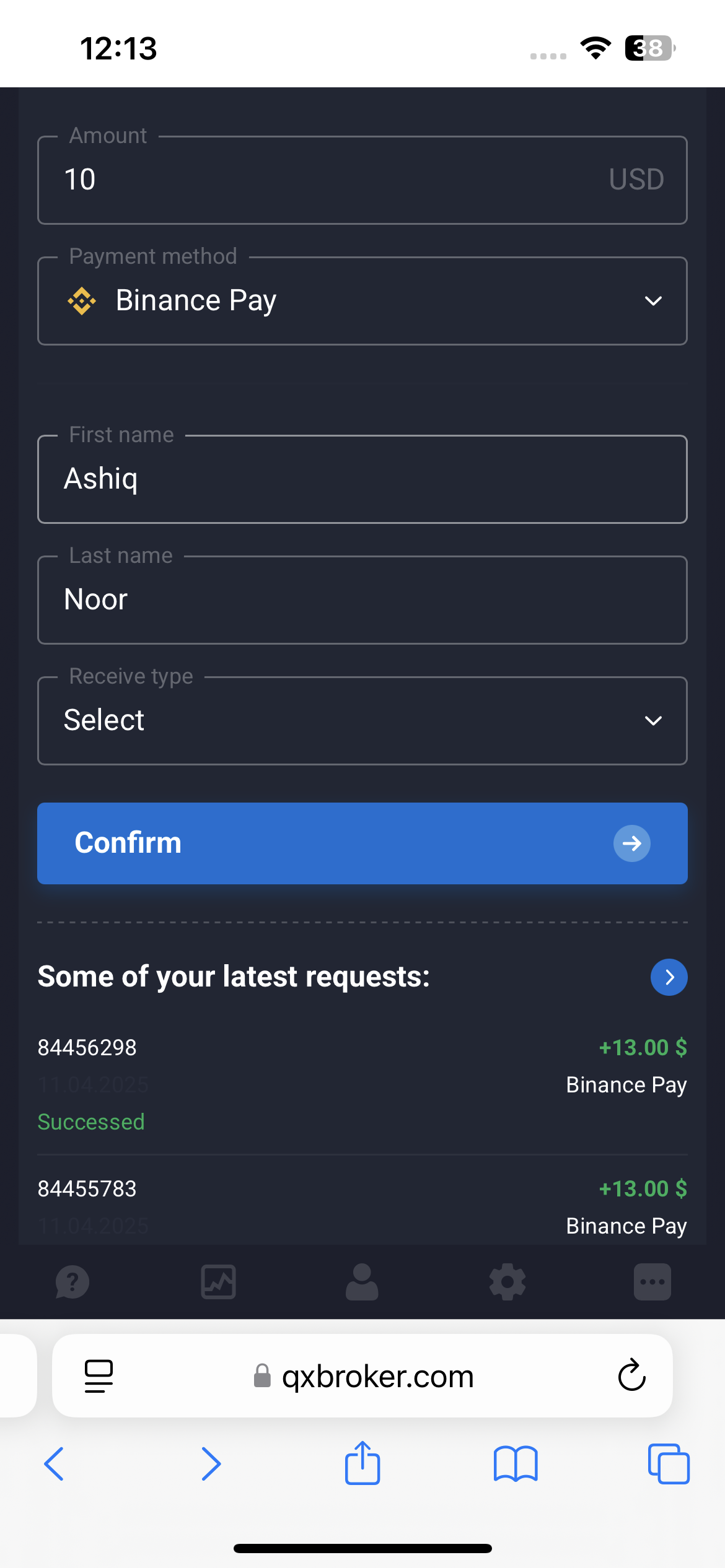Open the Receive type Select dropdown

point(362,721)
